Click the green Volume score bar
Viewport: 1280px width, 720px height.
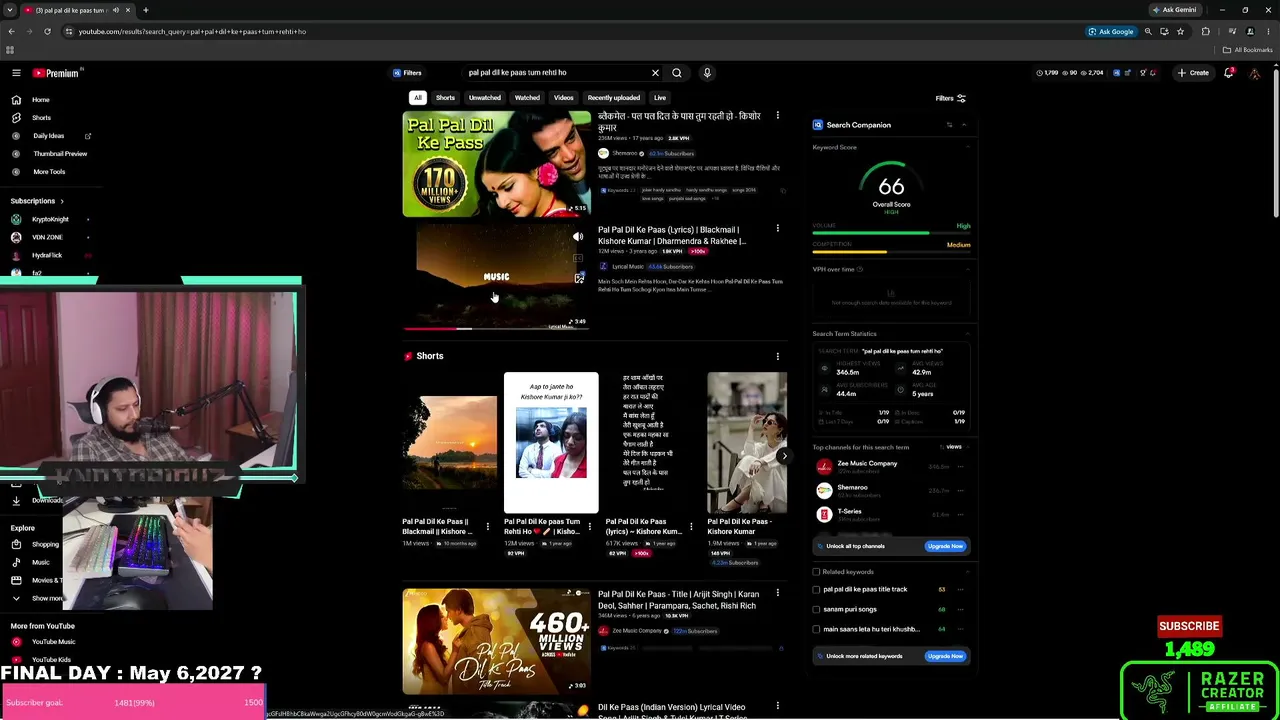(x=870, y=233)
